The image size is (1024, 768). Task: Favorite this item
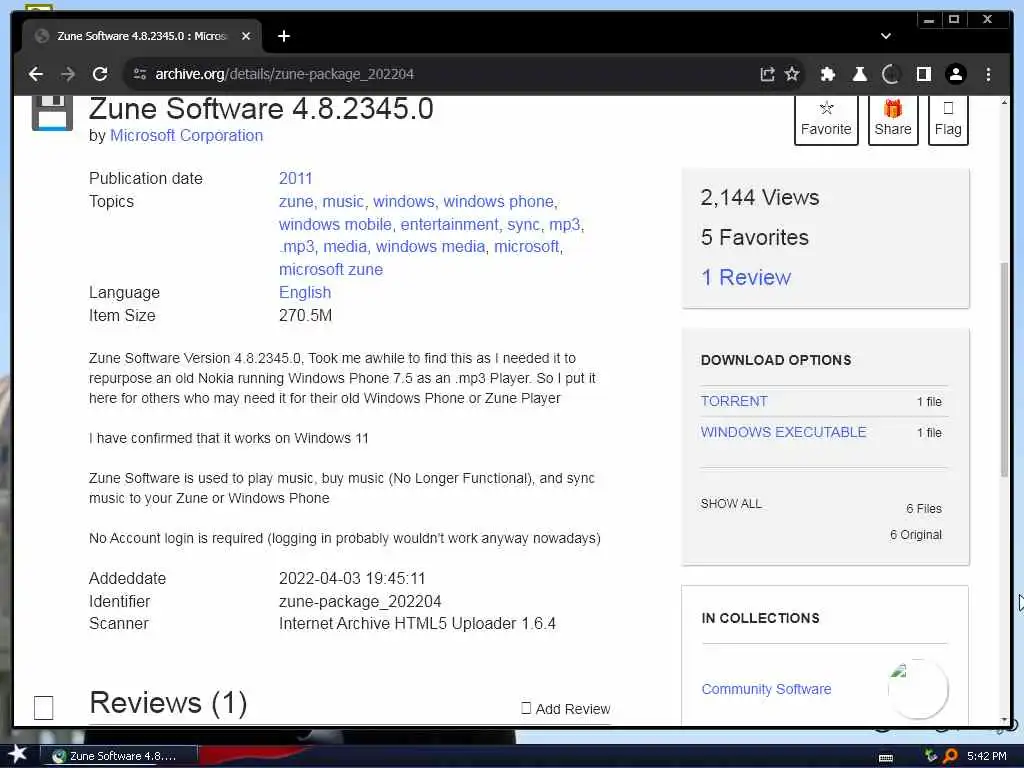(826, 120)
